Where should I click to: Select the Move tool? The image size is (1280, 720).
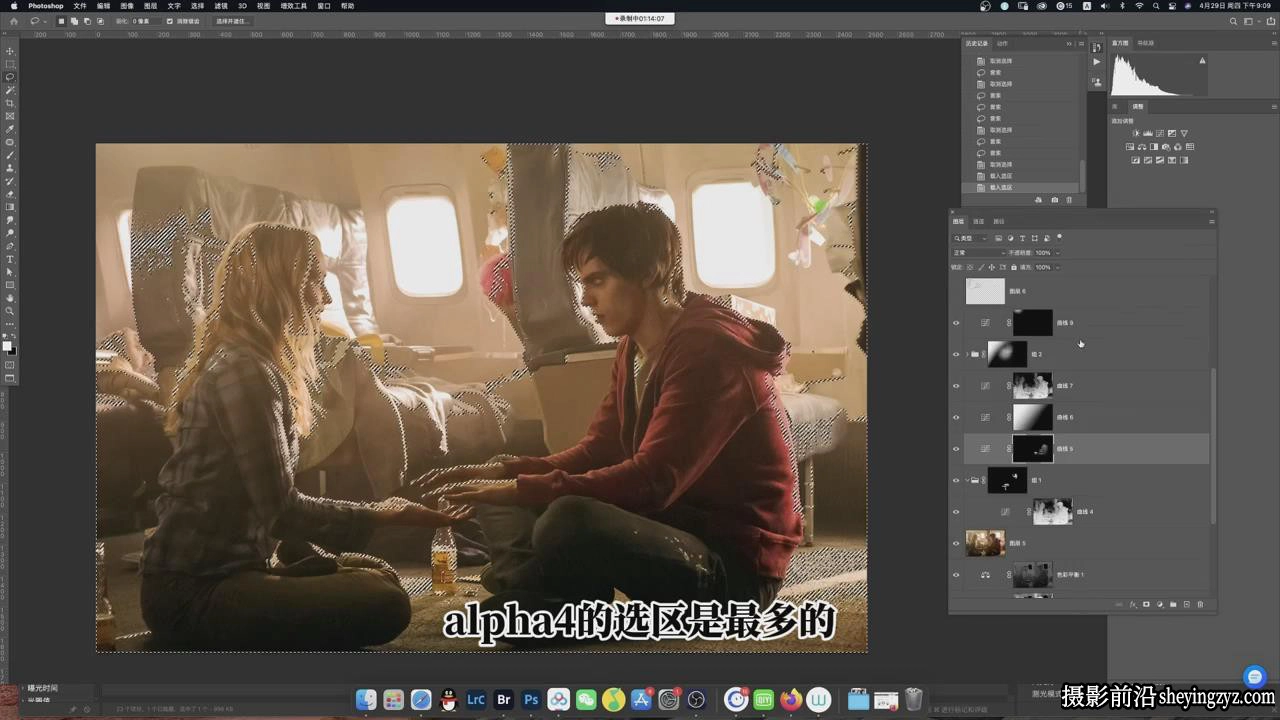(11, 51)
